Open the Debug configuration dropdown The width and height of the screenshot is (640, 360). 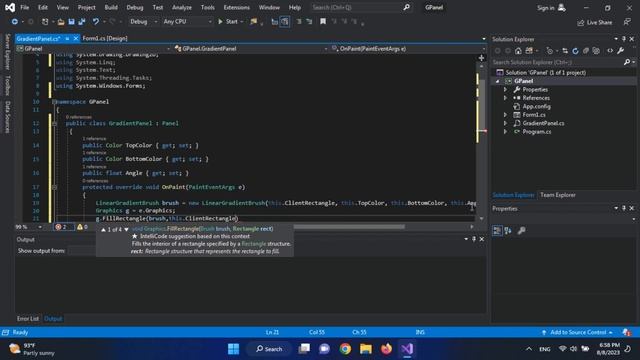click(143, 22)
